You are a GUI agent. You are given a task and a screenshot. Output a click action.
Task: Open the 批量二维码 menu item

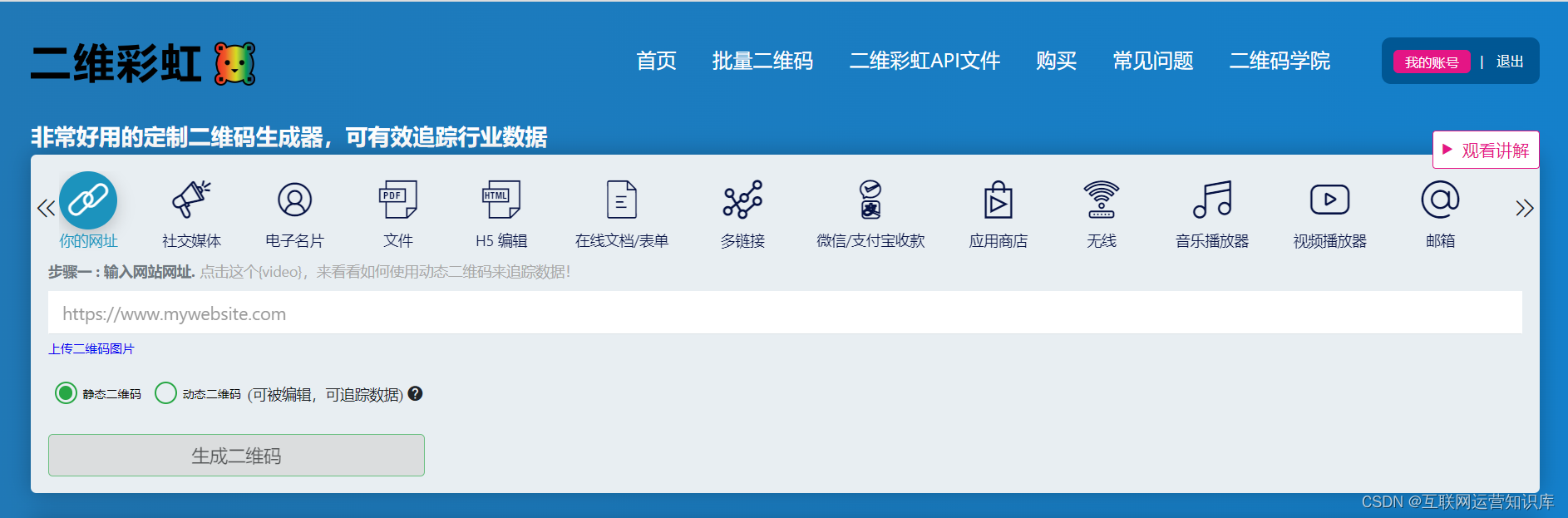[x=762, y=61]
